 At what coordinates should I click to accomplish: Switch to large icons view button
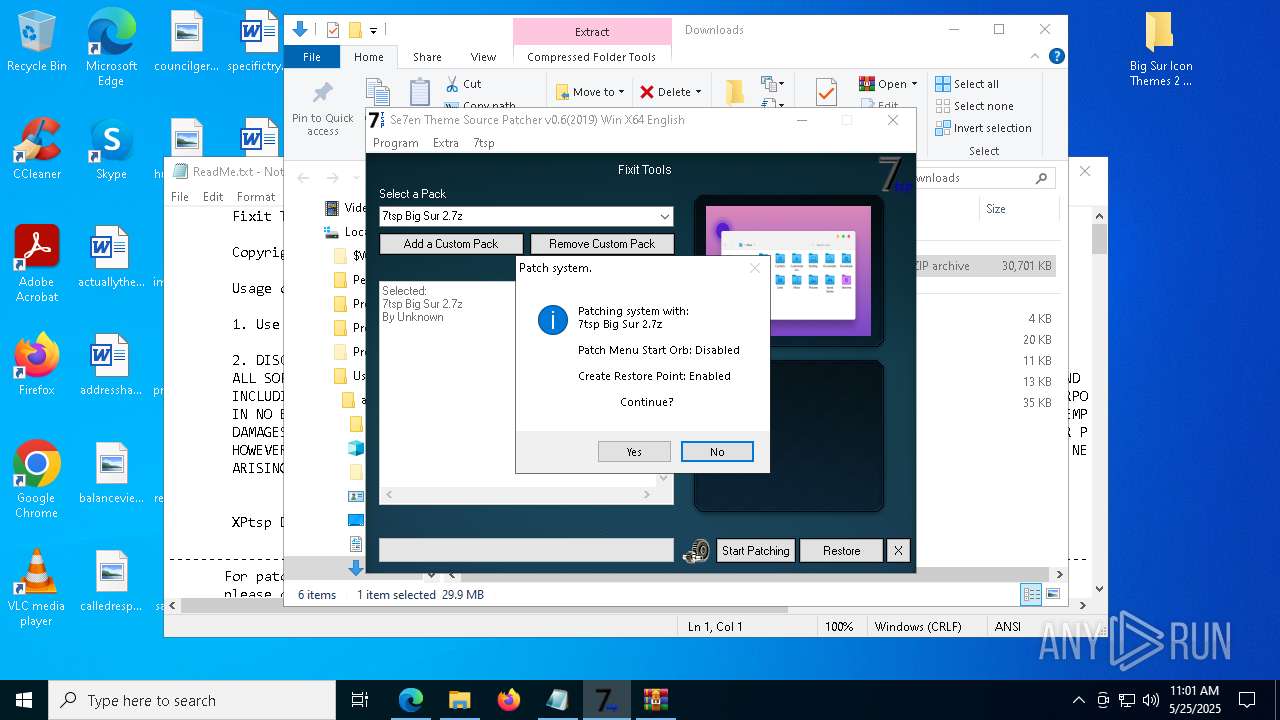click(x=1052, y=594)
